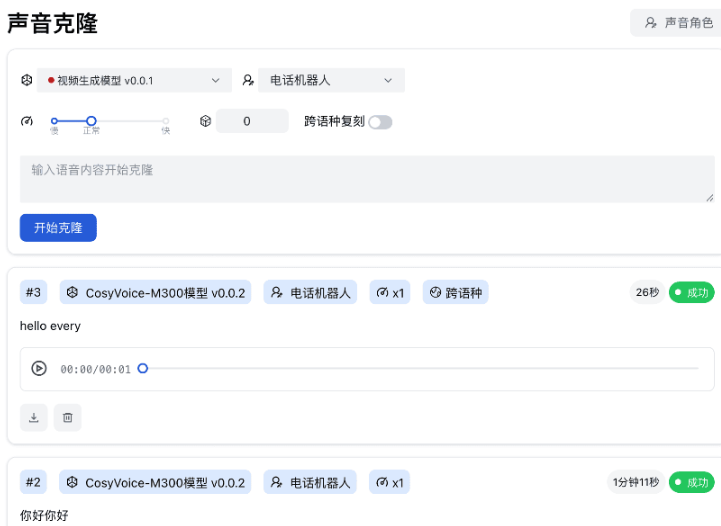Expand the 电话机器人 voice role dropdown
The height and width of the screenshot is (526, 721).
click(x=331, y=80)
